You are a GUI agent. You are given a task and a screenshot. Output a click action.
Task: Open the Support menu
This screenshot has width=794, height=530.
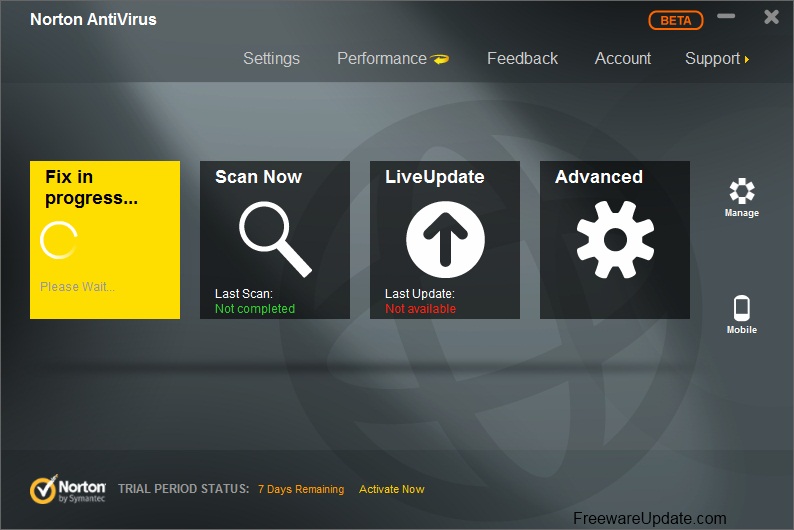(x=712, y=59)
